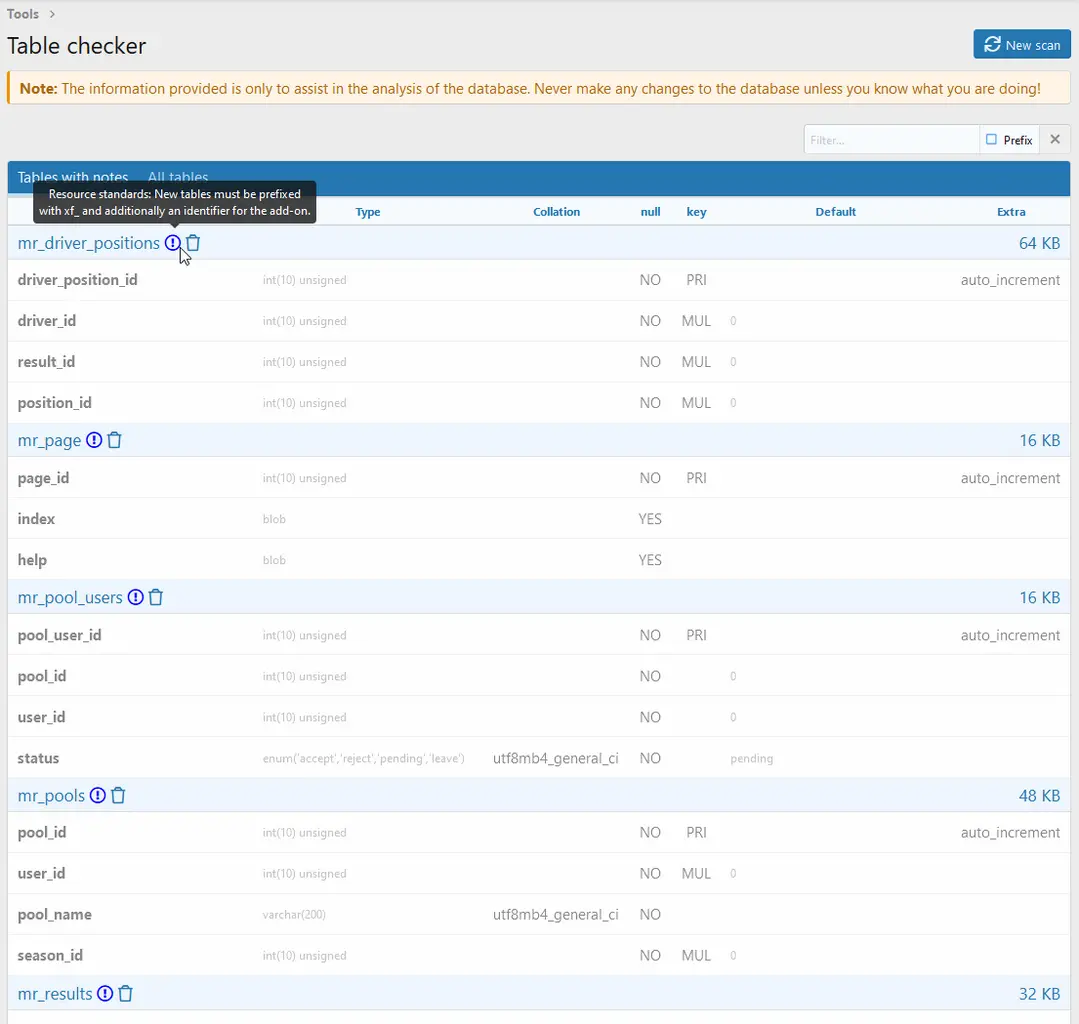Image resolution: width=1079 pixels, height=1024 pixels.
Task: Start a New scan
Action: point(1022,45)
